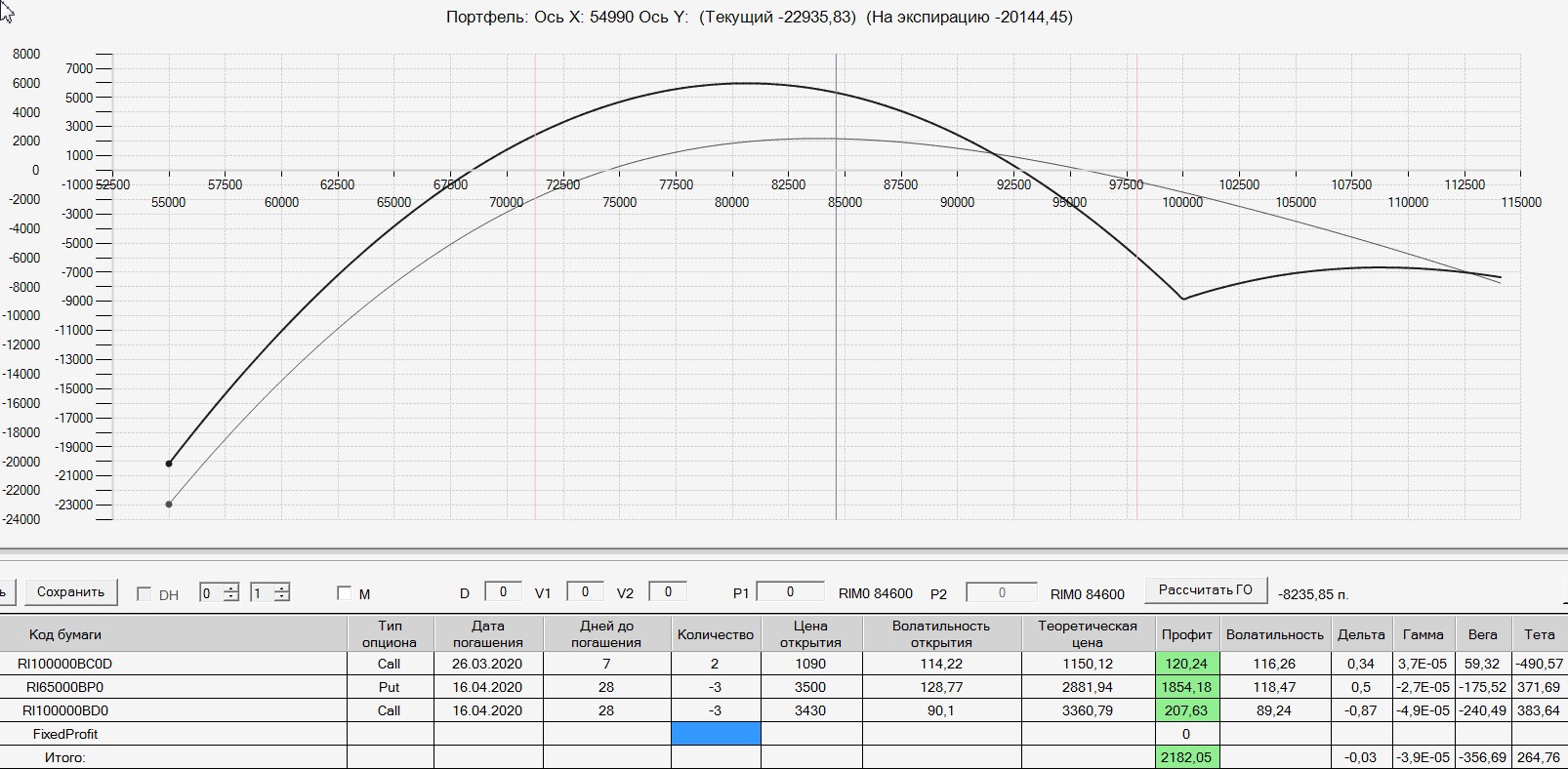Click the opening volatility cell 128,77

point(941,687)
